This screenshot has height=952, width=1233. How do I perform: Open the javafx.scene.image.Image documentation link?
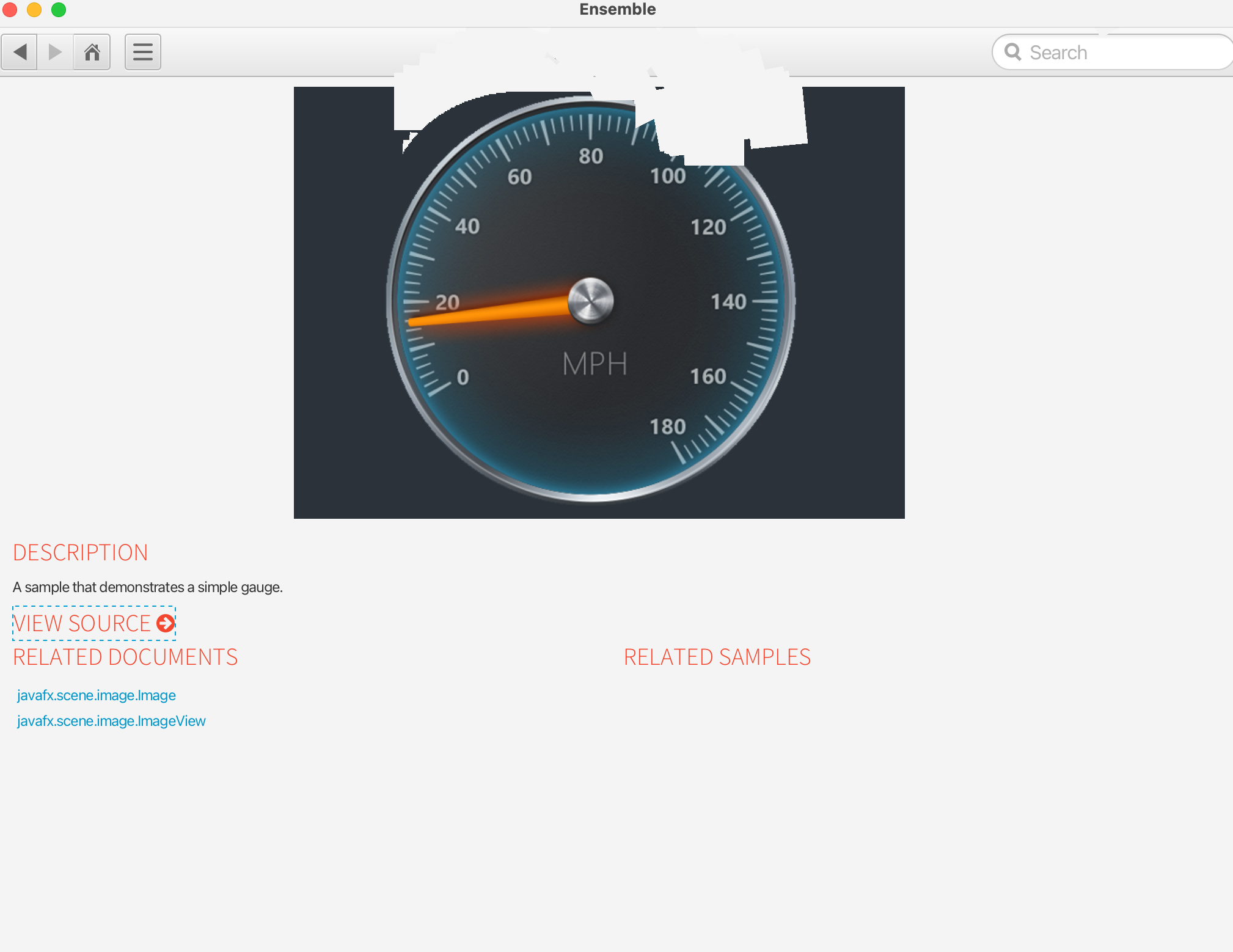click(97, 695)
